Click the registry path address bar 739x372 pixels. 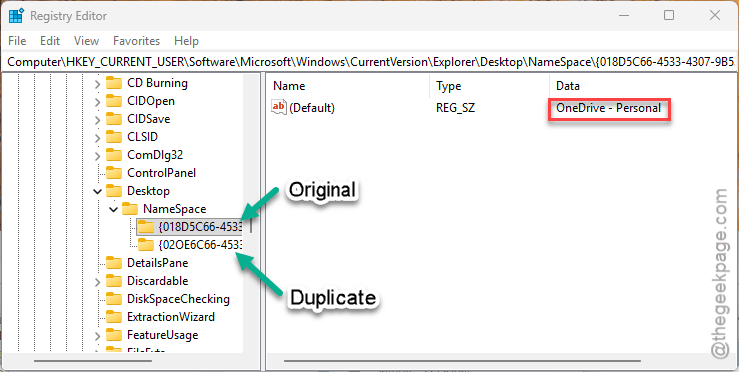[370, 61]
